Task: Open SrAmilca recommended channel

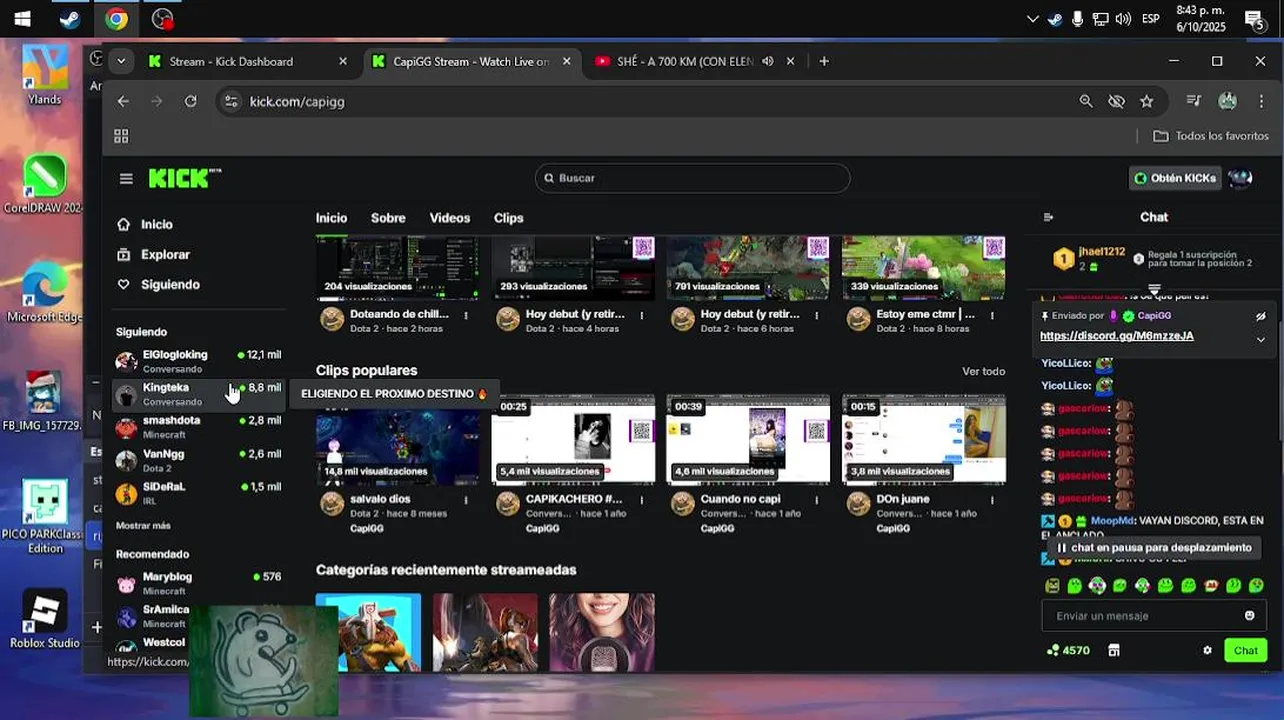Action: (x=199, y=615)
